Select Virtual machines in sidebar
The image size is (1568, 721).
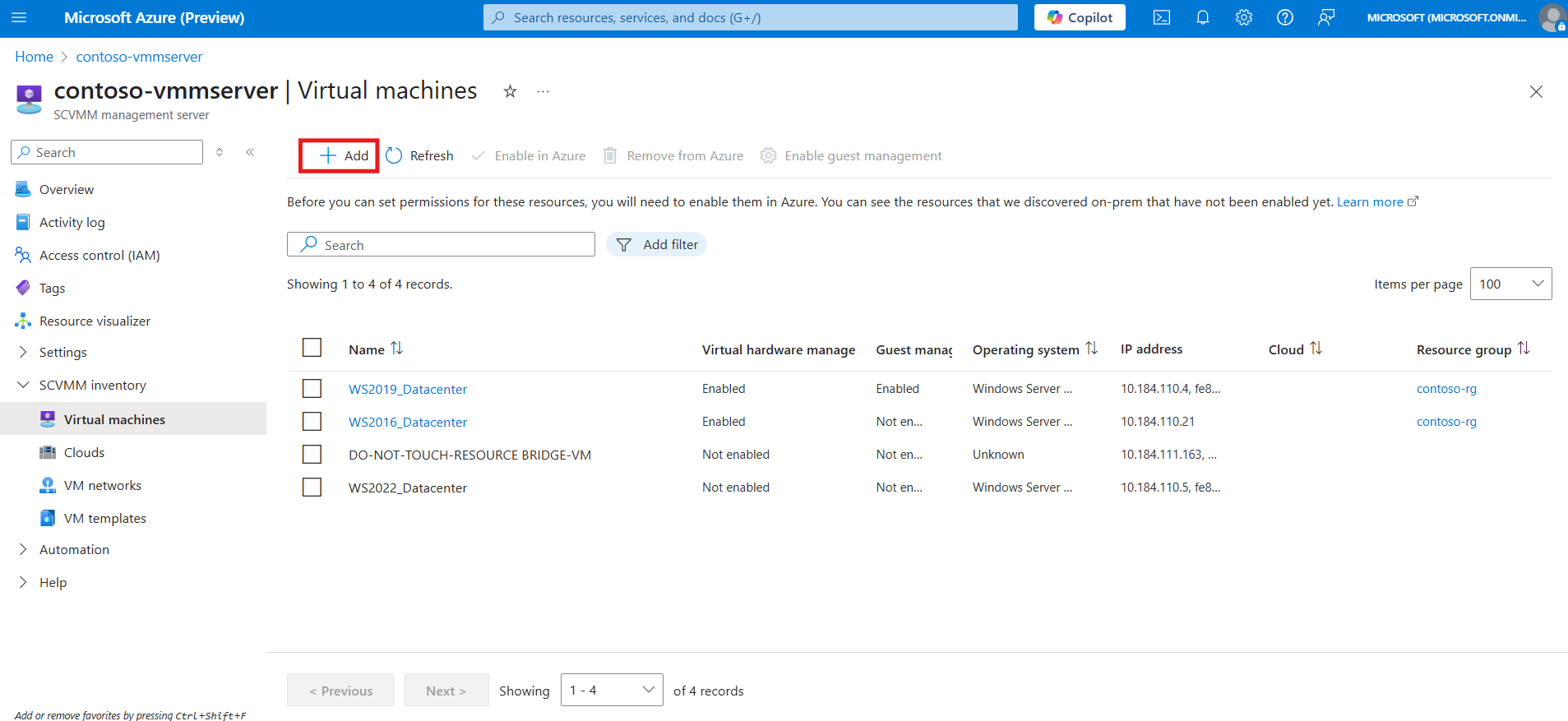pyautogui.click(x=133, y=418)
